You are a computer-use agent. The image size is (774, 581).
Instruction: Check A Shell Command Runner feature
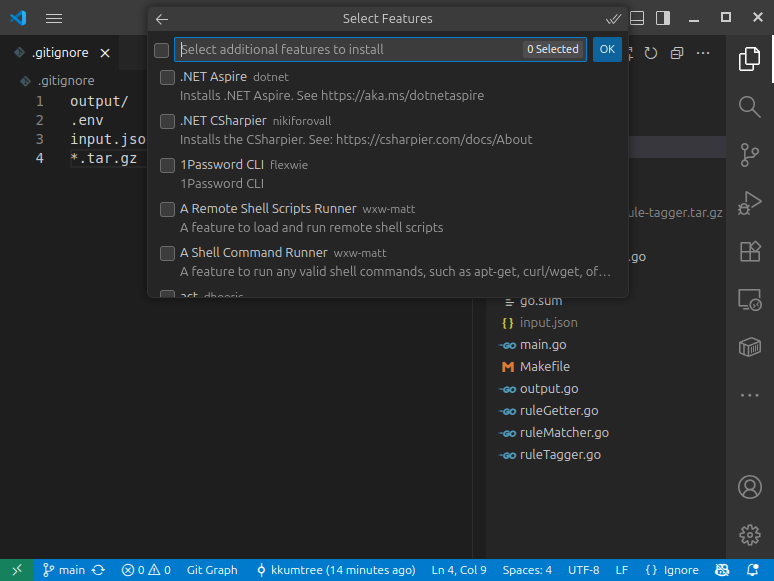(x=167, y=253)
